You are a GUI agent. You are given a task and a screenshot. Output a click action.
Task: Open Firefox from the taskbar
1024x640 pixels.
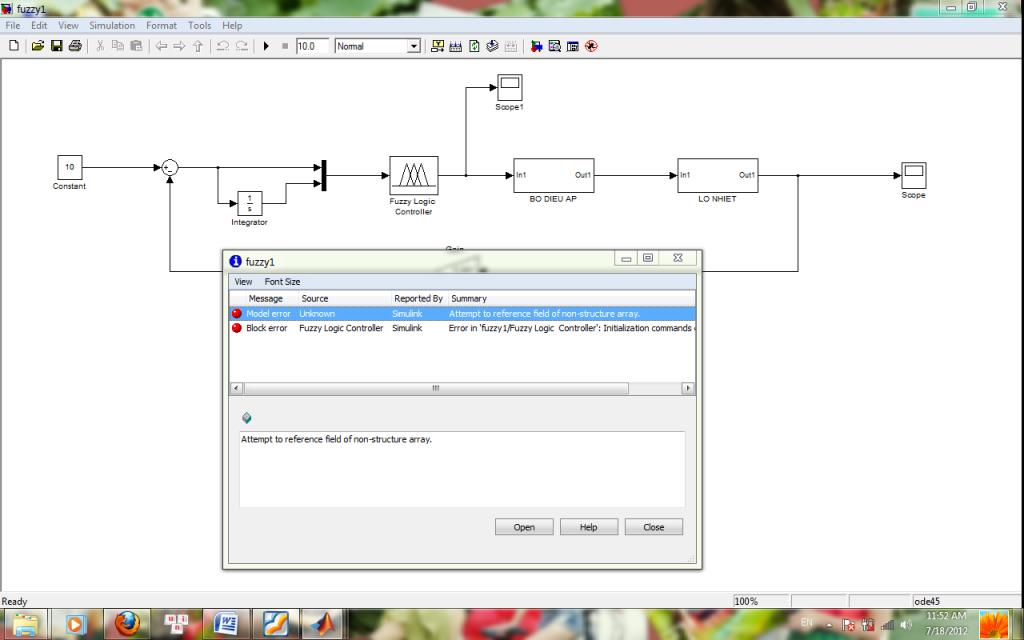(127, 624)
